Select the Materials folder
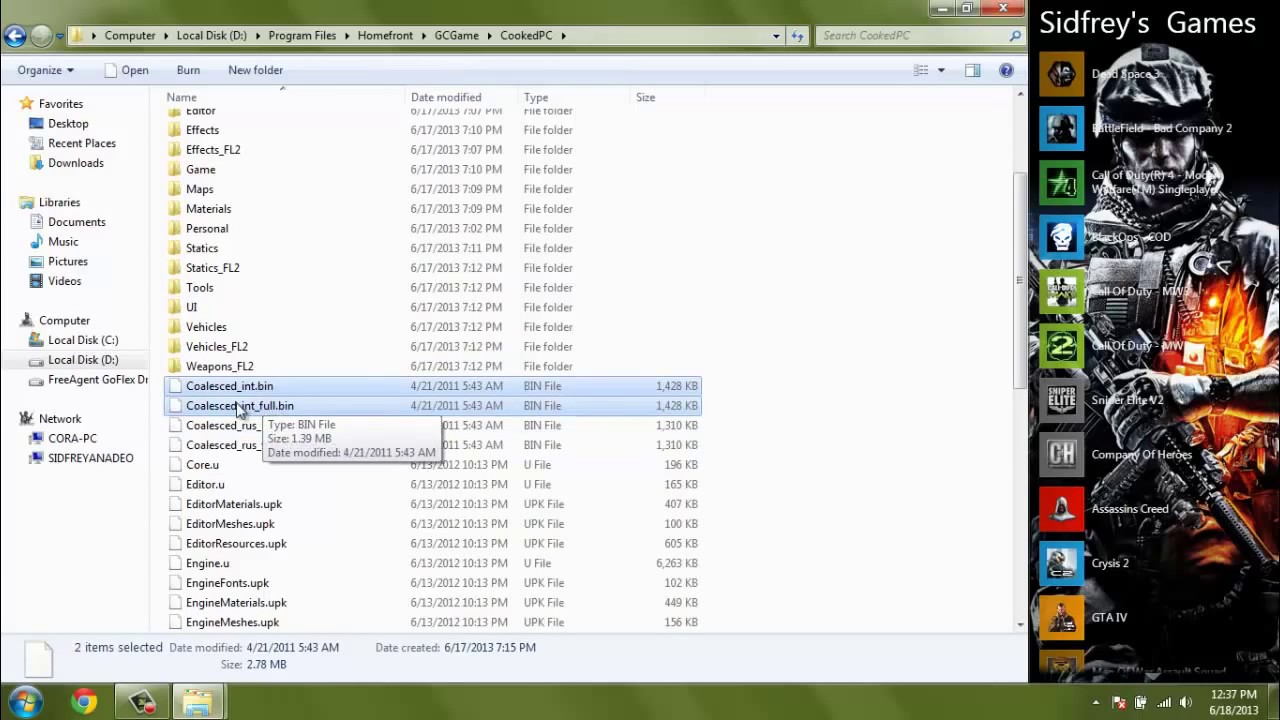Image resolution: width=1280 pixels, height=720 pixels. point(208,209)
